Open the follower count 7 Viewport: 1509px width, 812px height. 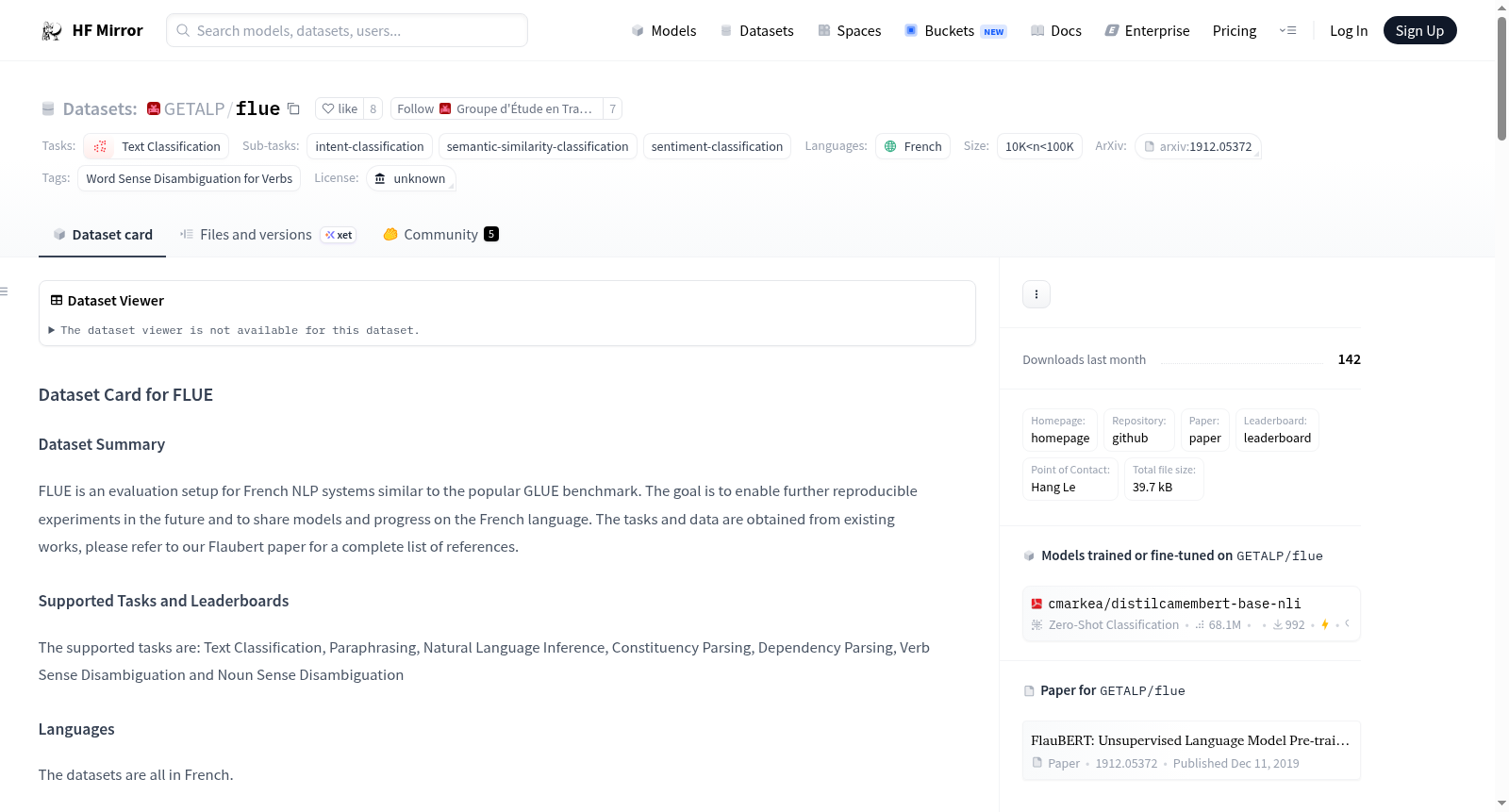coord(612,108)
